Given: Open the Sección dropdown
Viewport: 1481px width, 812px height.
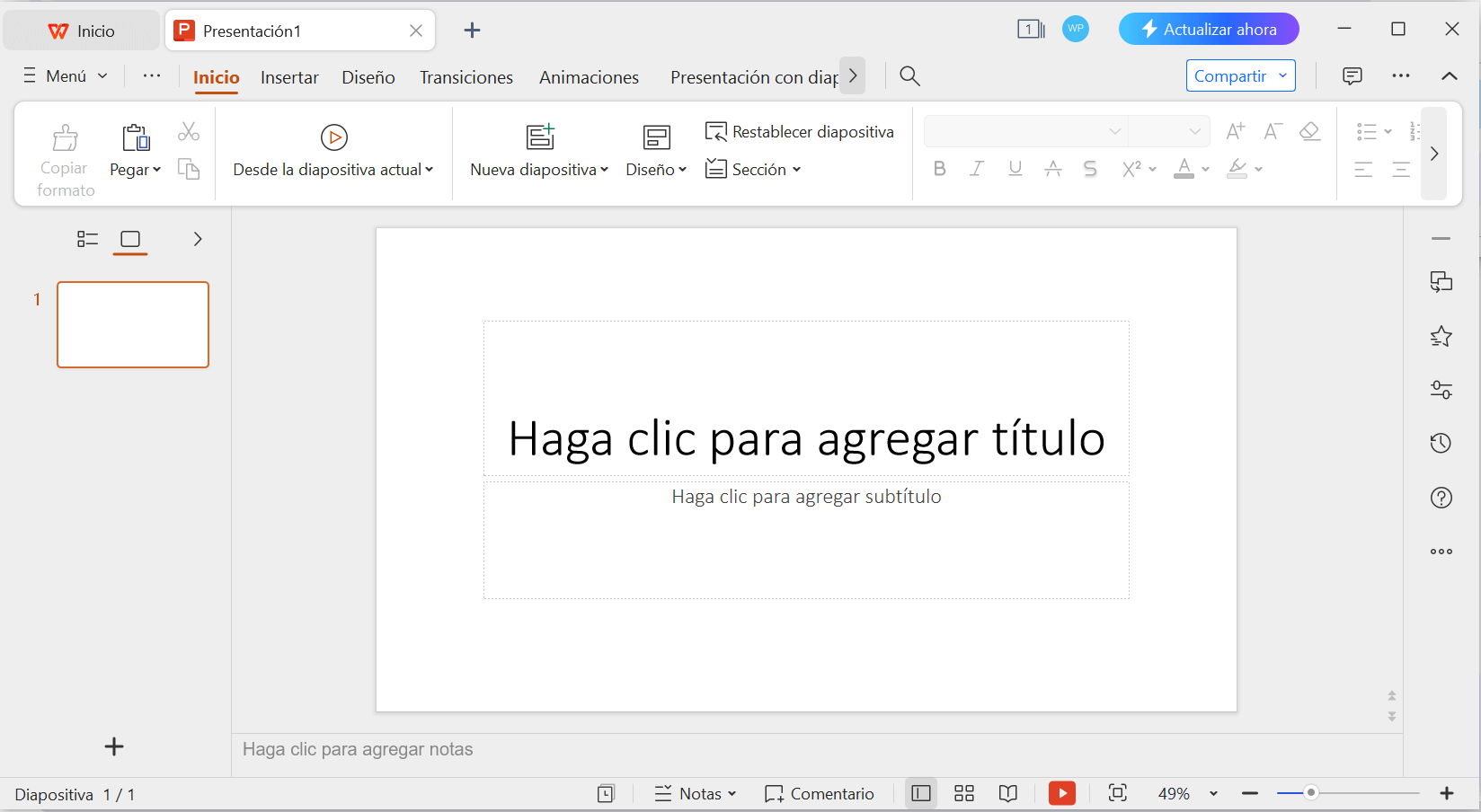Looking at the screenshot, I should [753, 169].
